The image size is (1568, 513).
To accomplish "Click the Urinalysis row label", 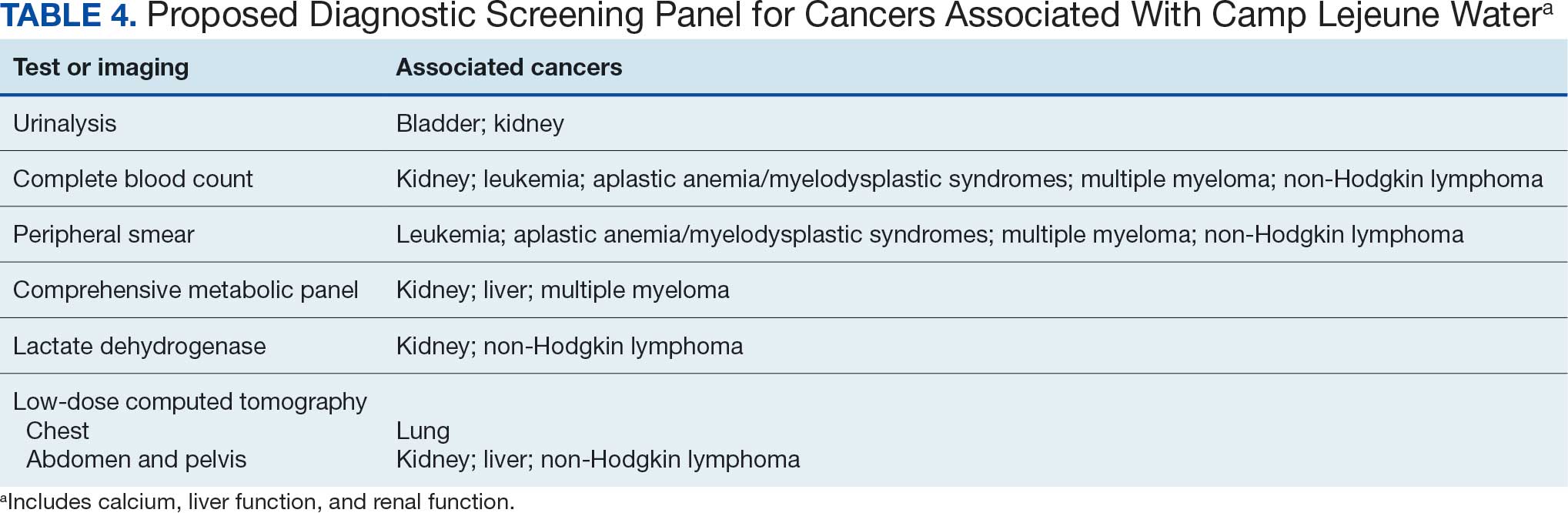I will (x=65, y=123).
